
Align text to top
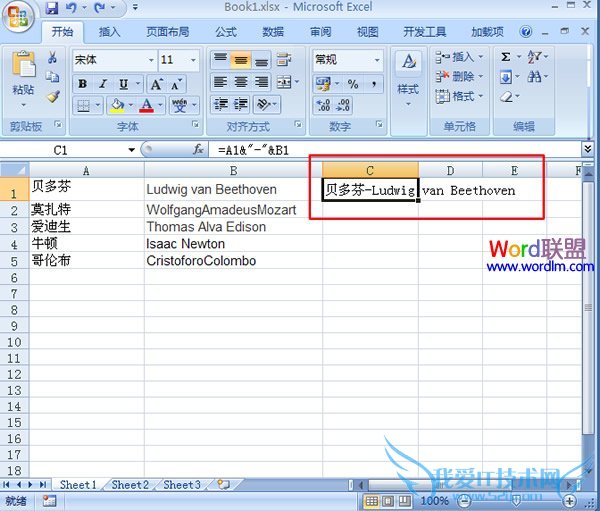point(220,60)
